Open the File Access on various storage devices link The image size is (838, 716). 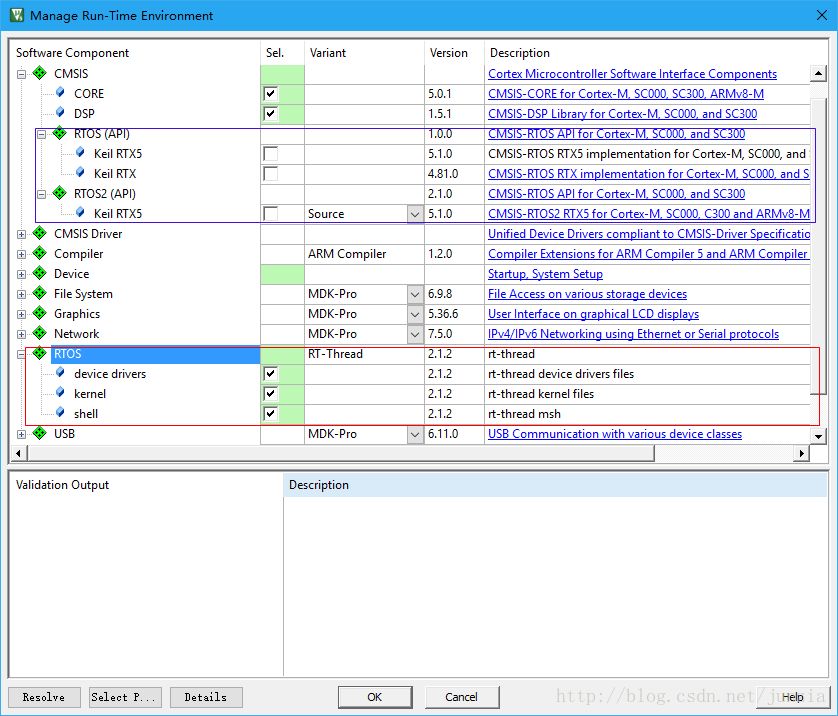point(587,294)
